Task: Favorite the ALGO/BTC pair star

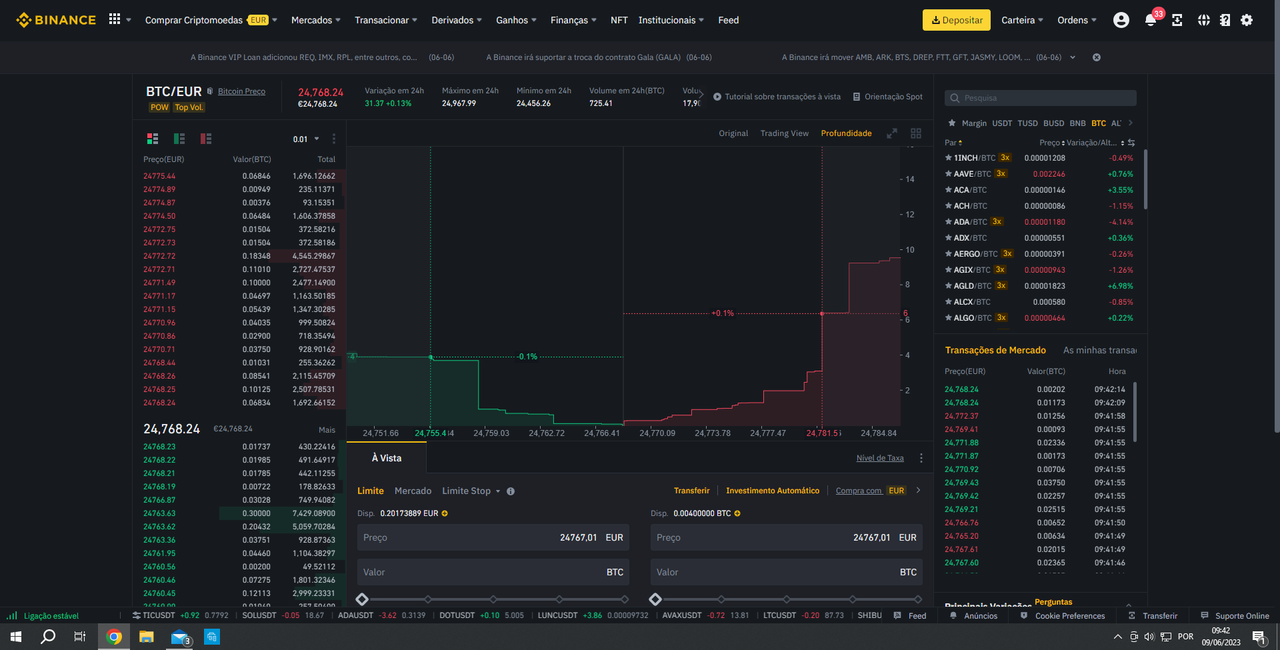Action: pyautogui.click(x=949, y=318)
